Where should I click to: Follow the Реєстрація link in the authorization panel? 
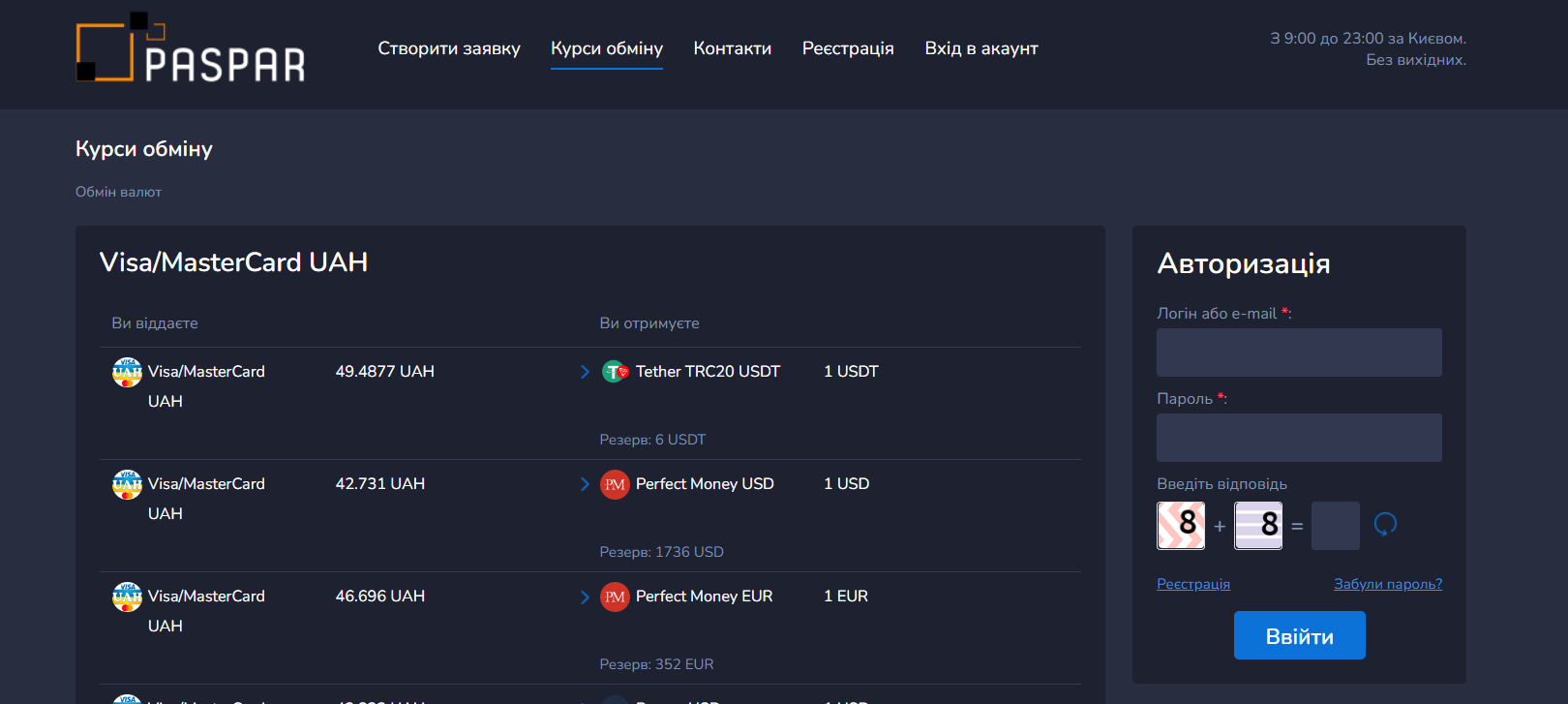tap(1193, 584)
